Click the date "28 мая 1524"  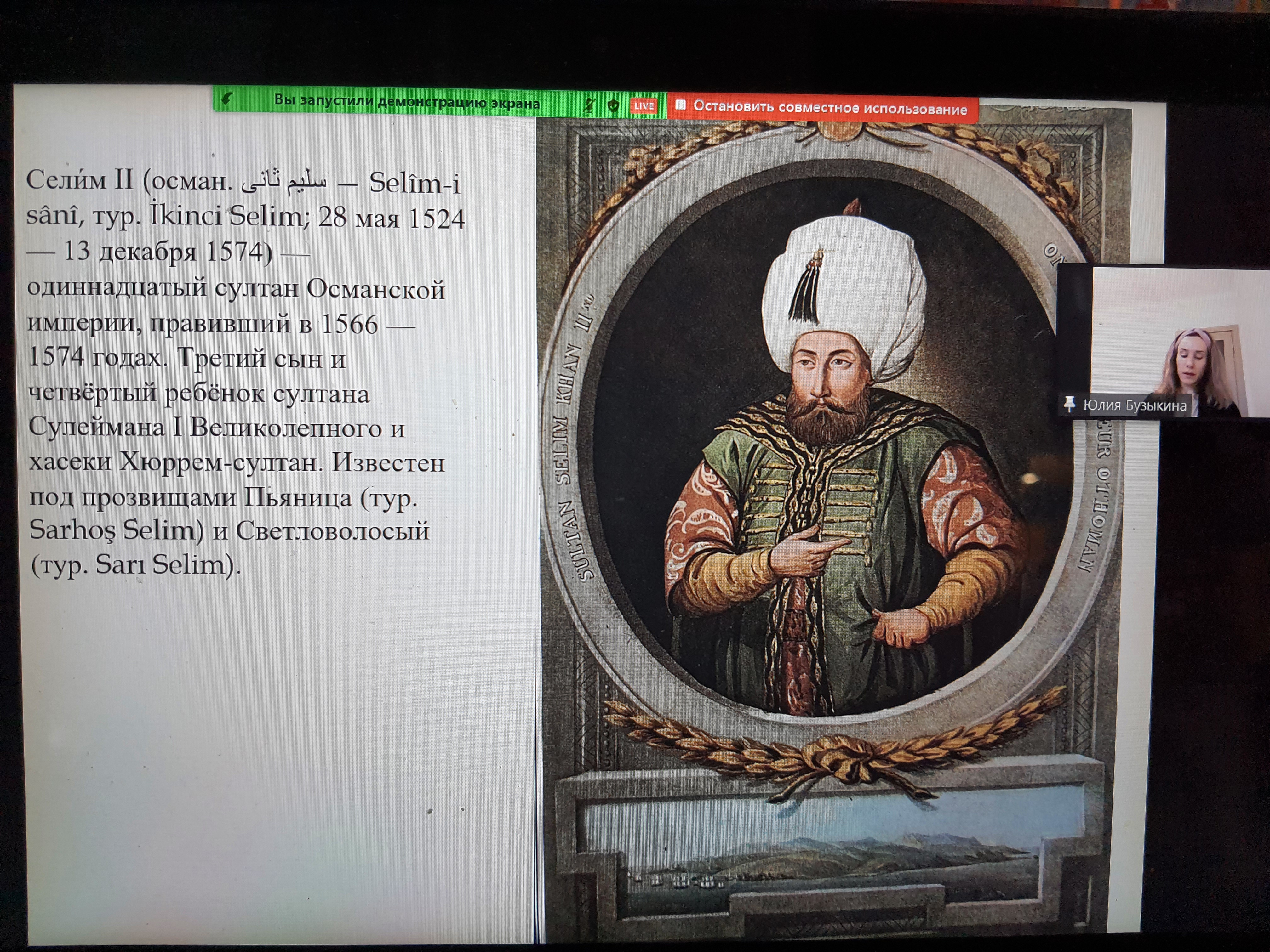pyautogui.click(x=391, y=218)
